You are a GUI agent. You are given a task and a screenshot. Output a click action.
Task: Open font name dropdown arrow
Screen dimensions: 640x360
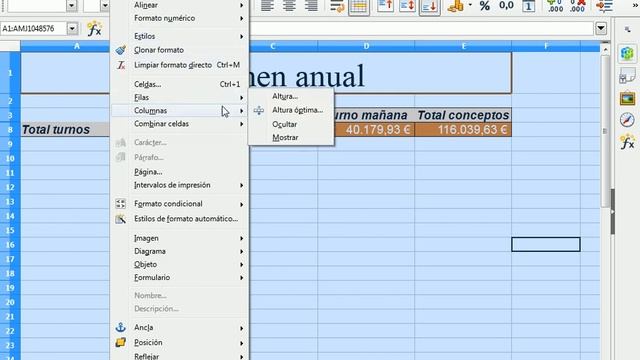click(72, 6)
